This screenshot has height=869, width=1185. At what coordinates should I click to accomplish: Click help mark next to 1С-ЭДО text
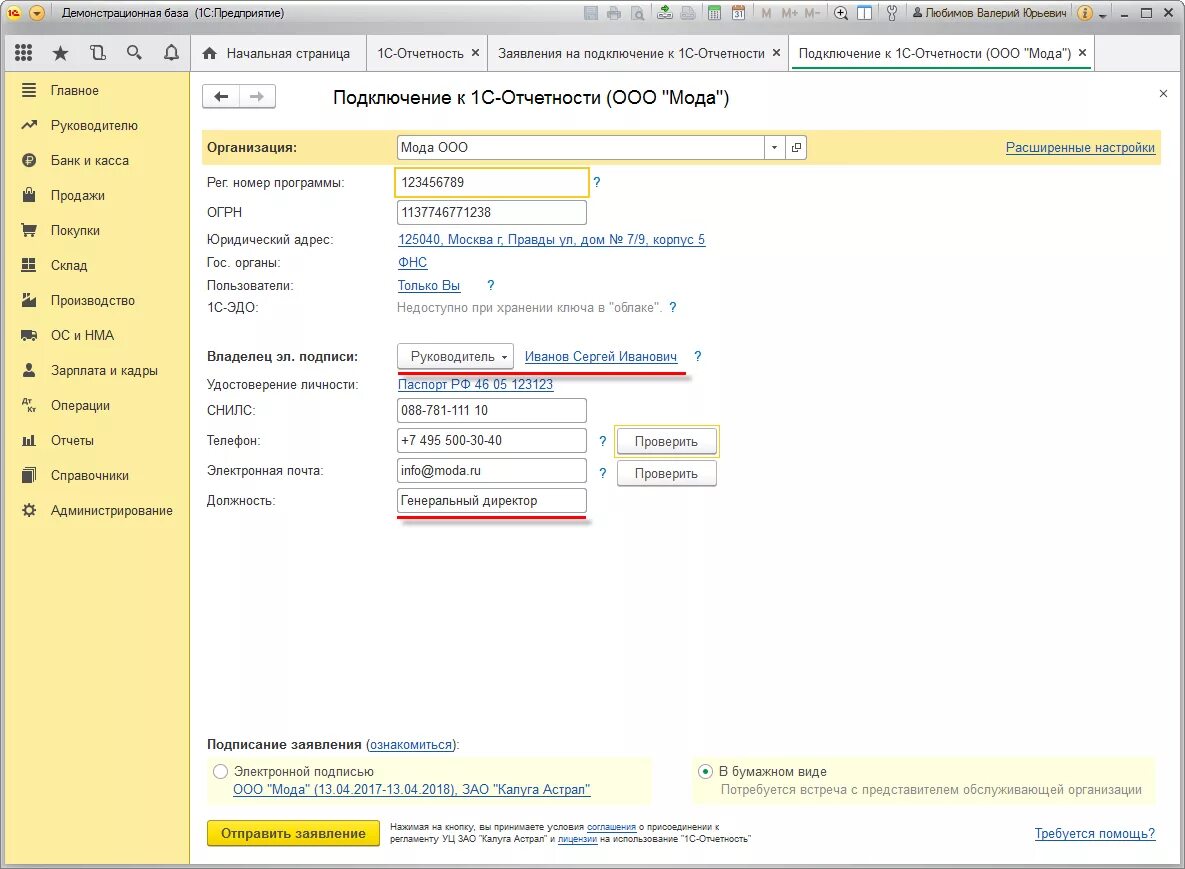click(x=673, y=308)
